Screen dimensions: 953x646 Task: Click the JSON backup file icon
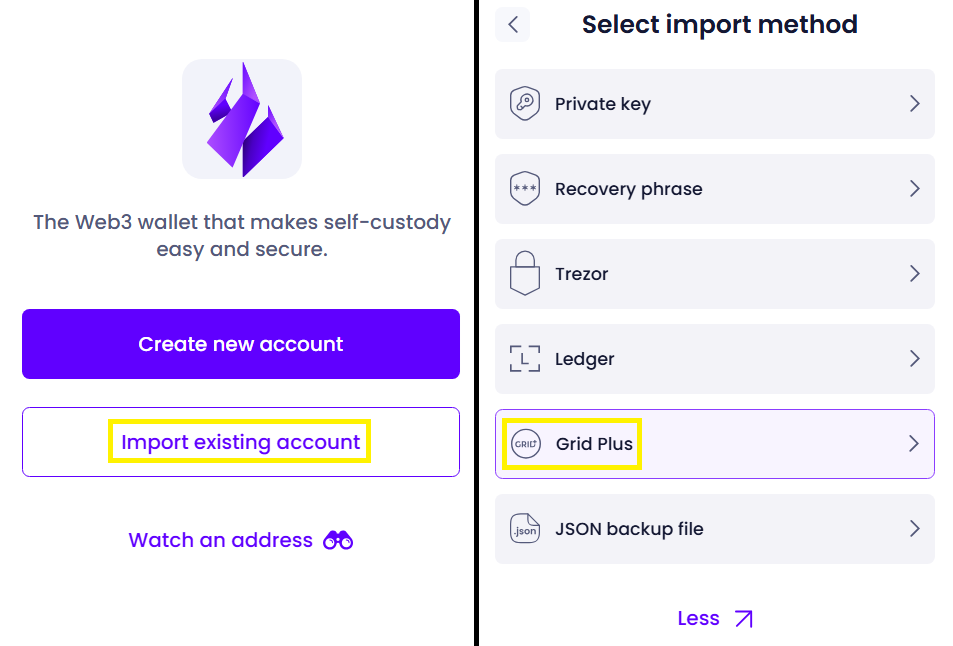(525, 529)
